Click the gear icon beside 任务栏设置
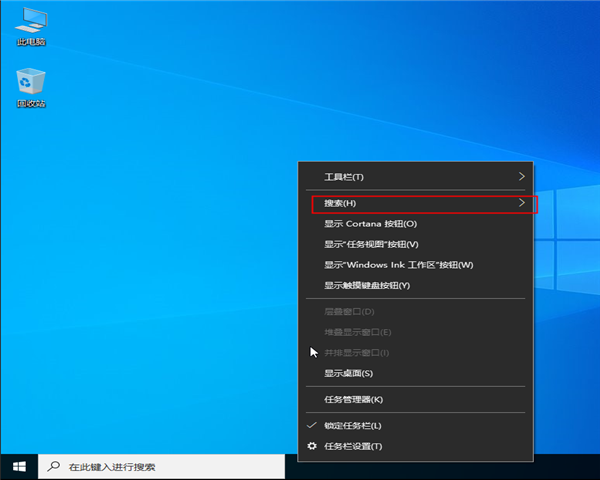 pos(312,446)
